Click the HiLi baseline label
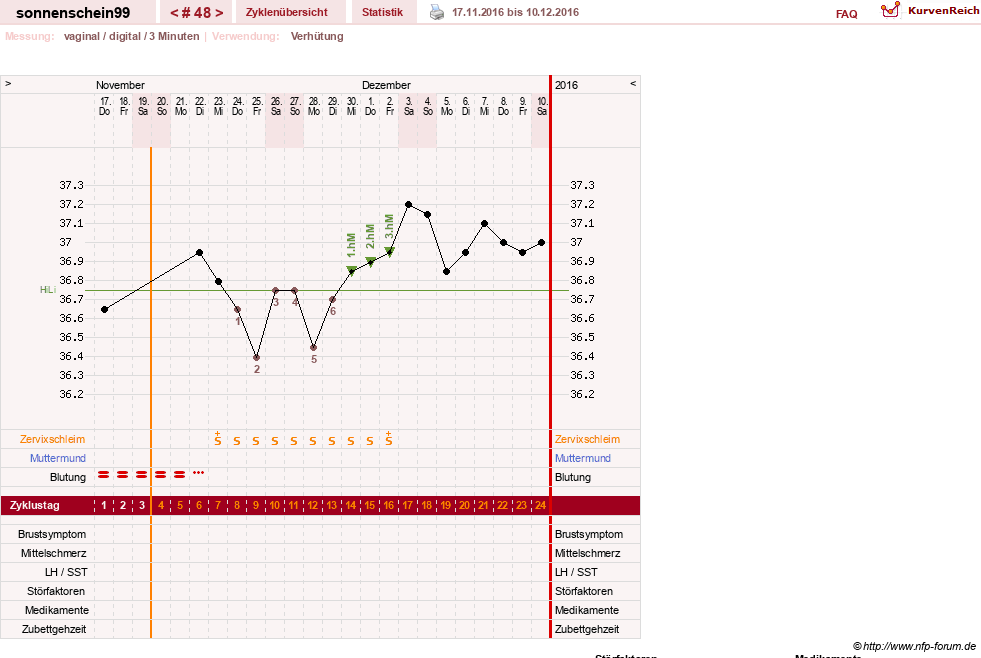This screenshot has width=981, height=658. pyautogui.click(x=48, y=290)
